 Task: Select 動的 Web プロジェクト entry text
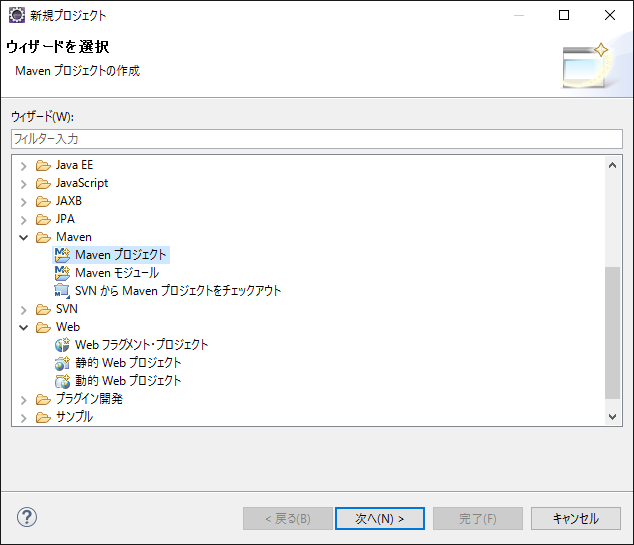pyautogui.click(x=128, y=381)
